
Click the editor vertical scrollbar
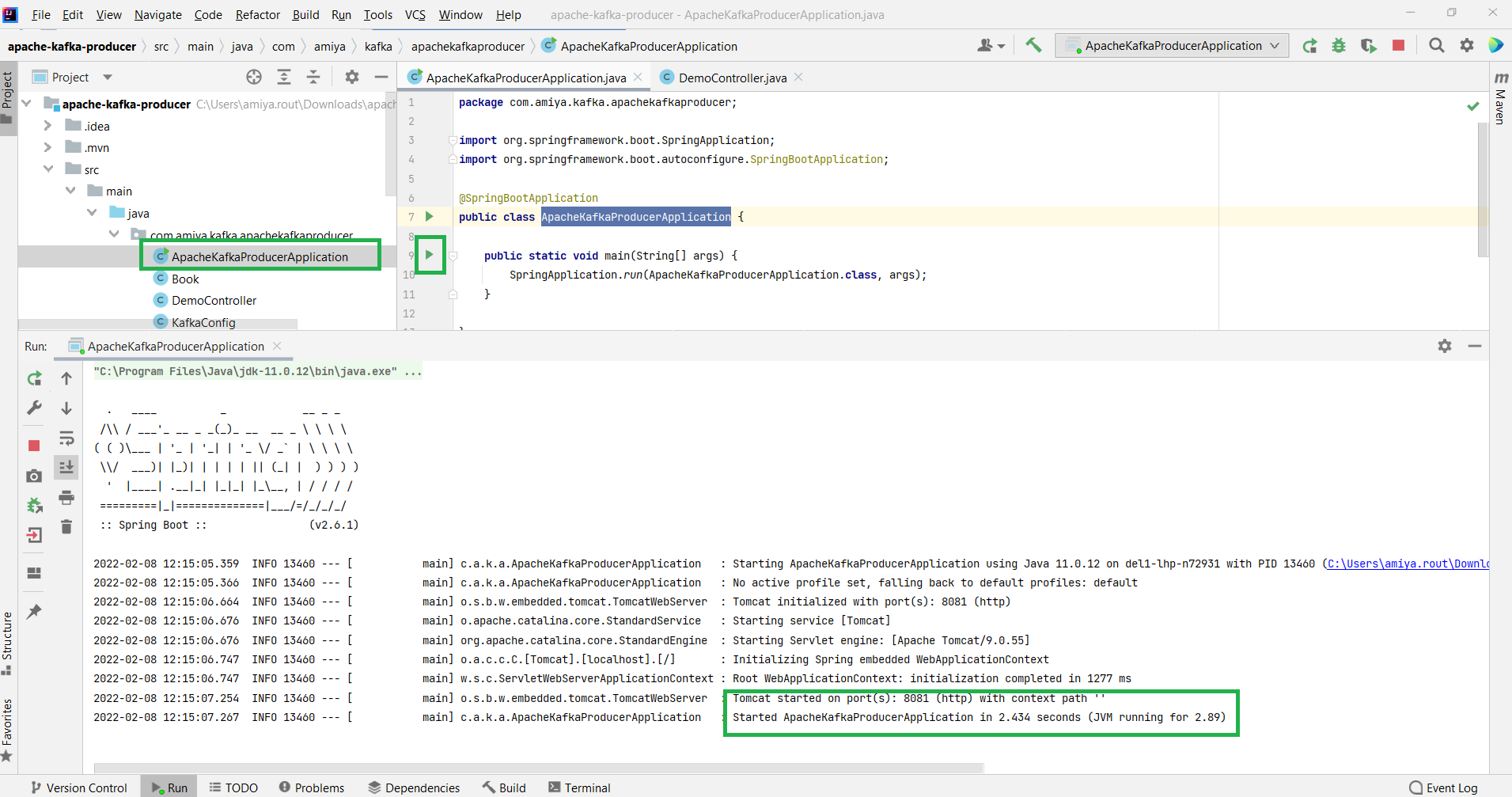(1483, 190)
